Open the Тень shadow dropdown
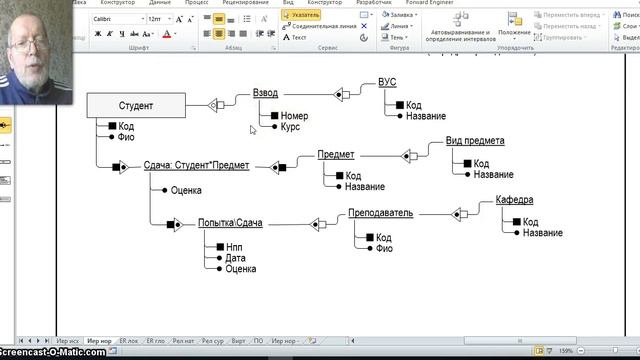The image size is (640, 360). 394,37
